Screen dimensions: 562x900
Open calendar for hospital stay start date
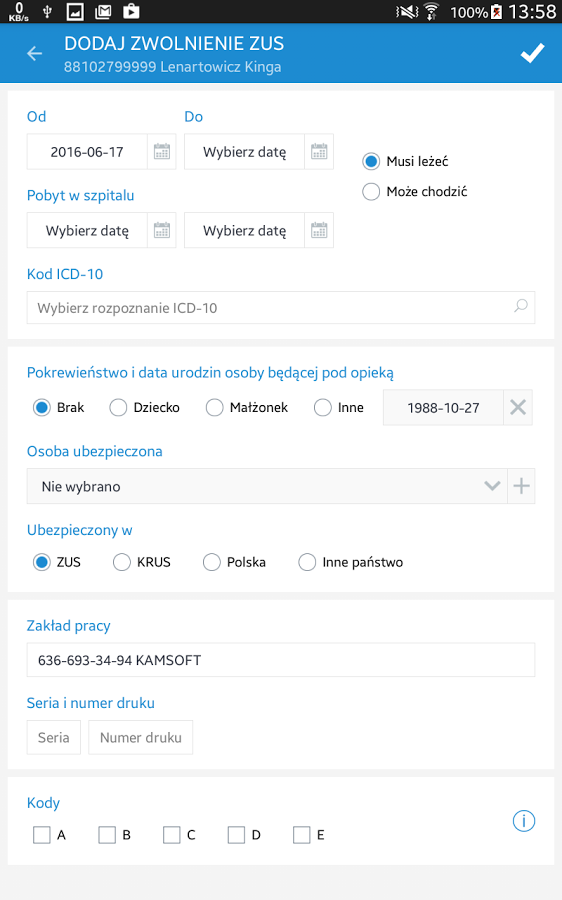(x=162, y=230)
